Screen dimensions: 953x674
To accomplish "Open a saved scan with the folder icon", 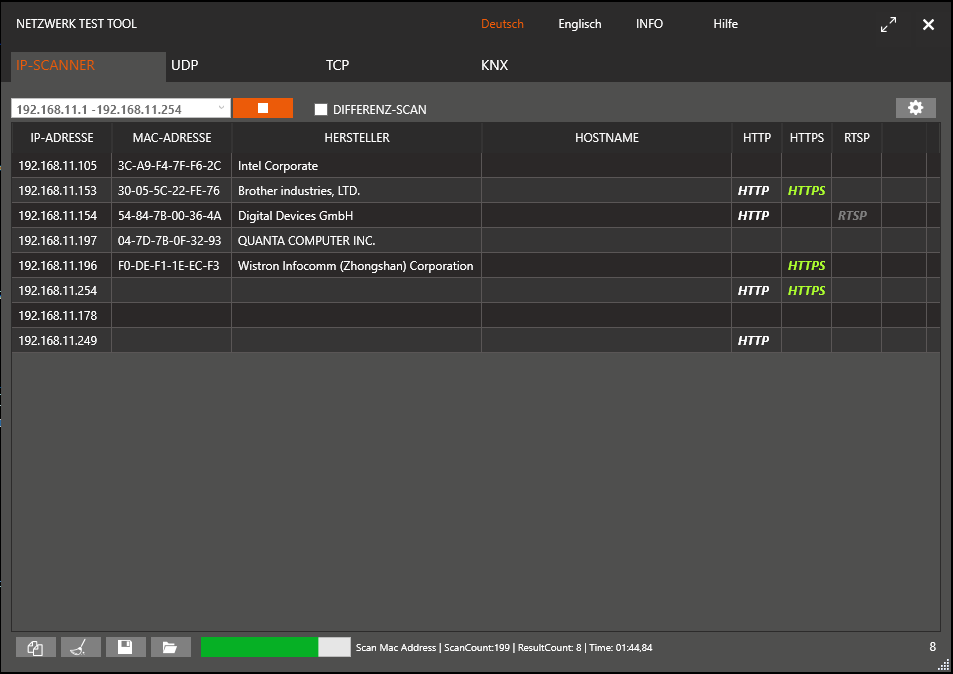I will click(170, 648).
